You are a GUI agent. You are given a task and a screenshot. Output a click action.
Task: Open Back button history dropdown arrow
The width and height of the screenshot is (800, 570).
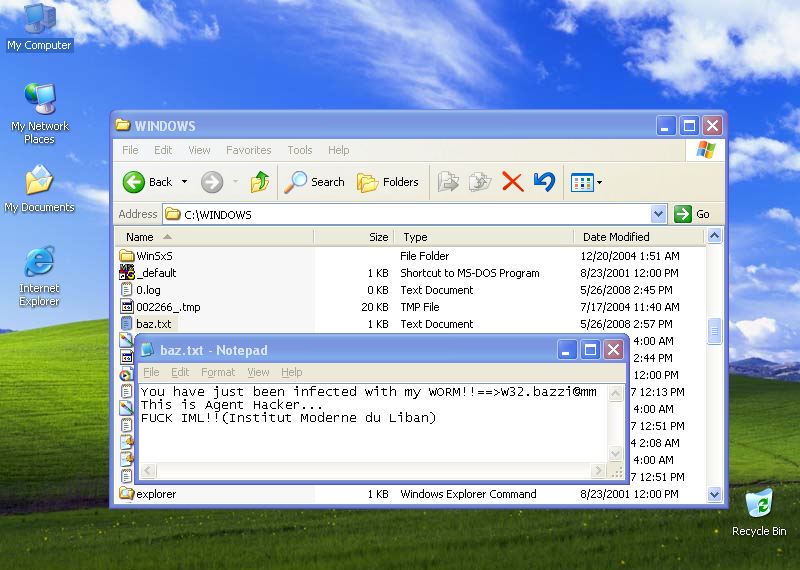184,182
